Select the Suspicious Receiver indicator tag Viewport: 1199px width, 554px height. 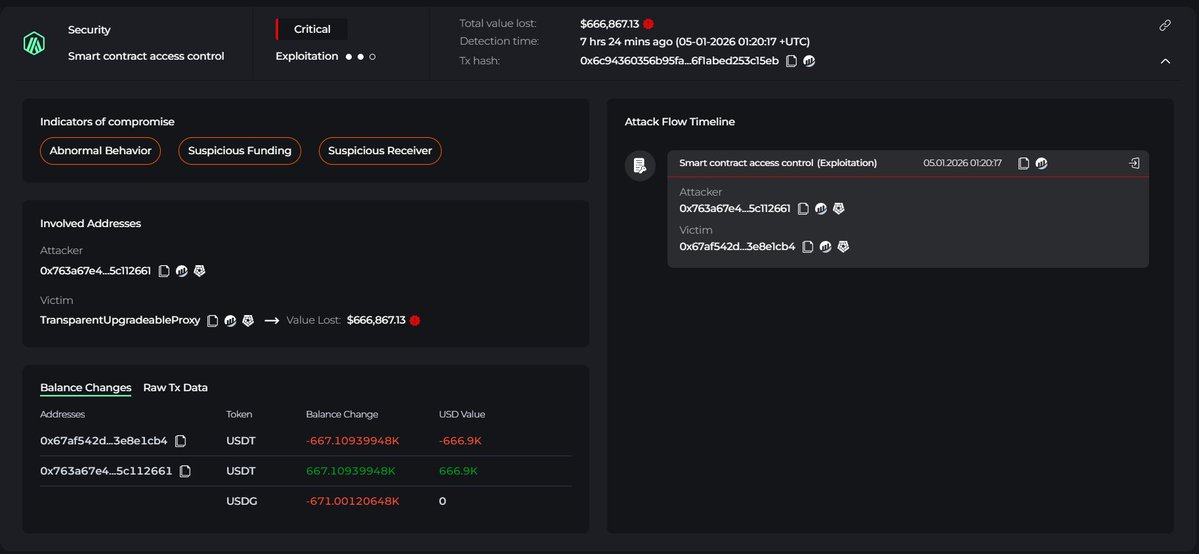click(x=380, y=151)
